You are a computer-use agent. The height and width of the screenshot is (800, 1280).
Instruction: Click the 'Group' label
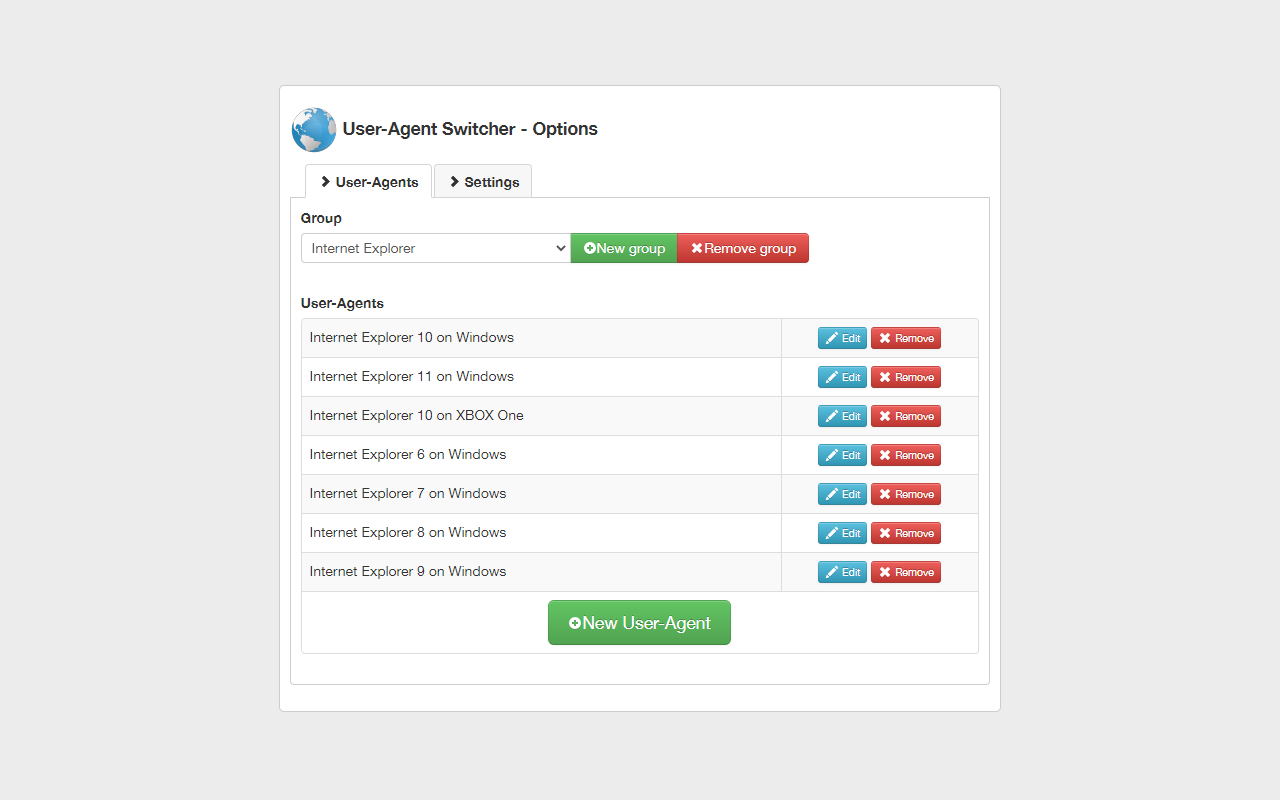pos(321,218)
